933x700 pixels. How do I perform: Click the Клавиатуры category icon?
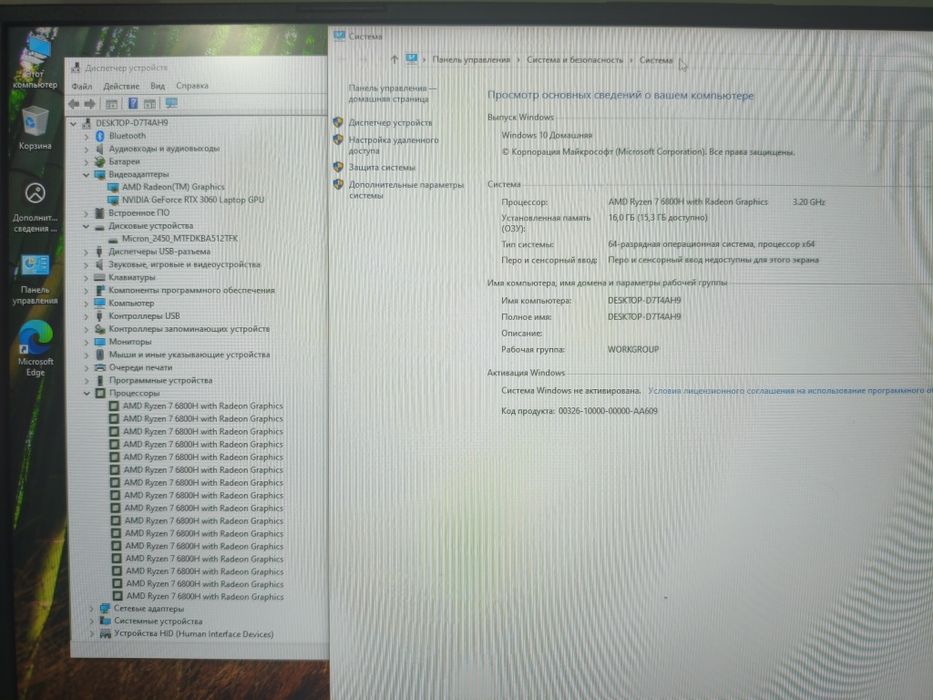(x=99, y=277)
